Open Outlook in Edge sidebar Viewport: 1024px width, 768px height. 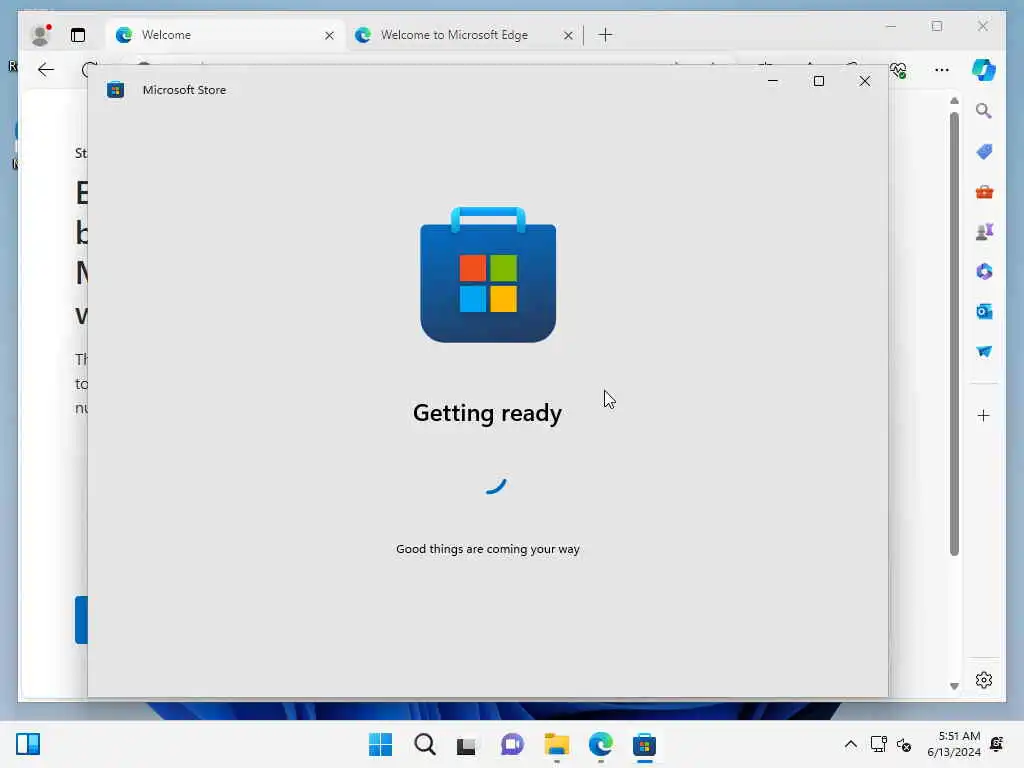coord(984,312)
